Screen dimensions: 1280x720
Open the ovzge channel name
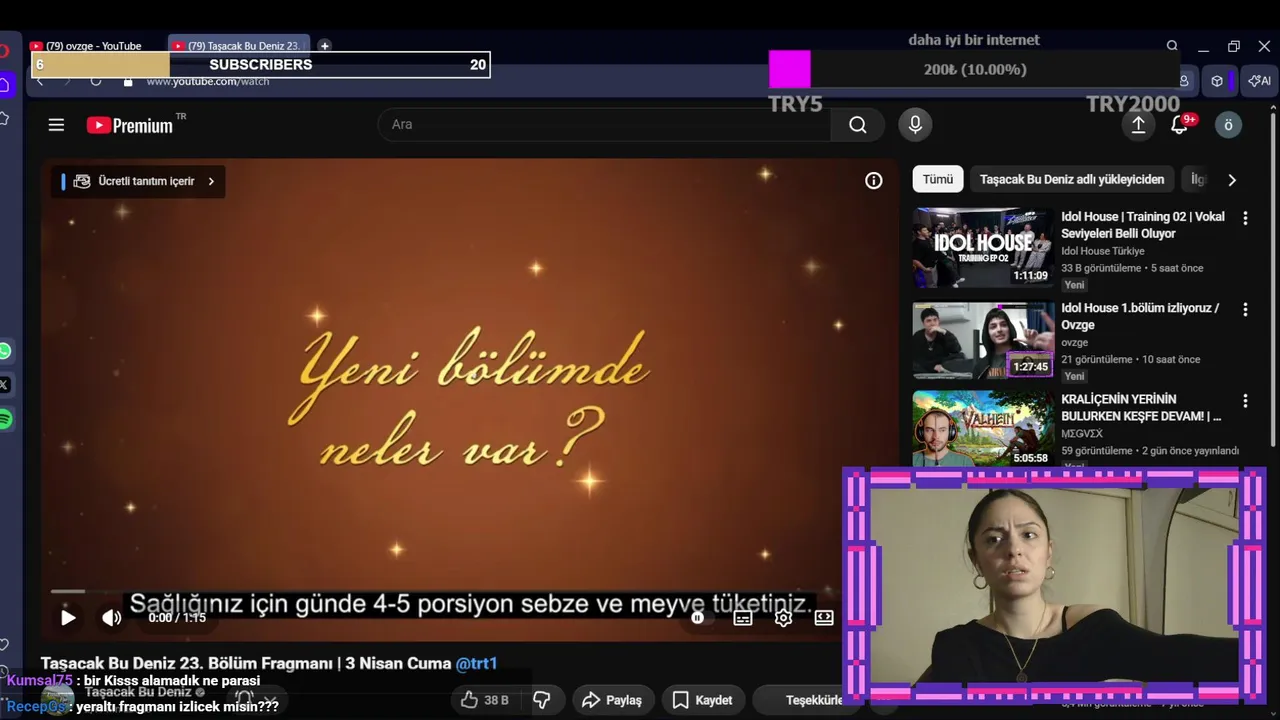coord(1075,342)
